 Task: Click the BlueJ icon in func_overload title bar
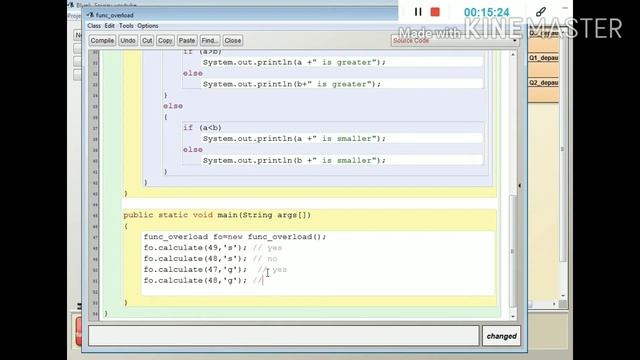point(90,15)
